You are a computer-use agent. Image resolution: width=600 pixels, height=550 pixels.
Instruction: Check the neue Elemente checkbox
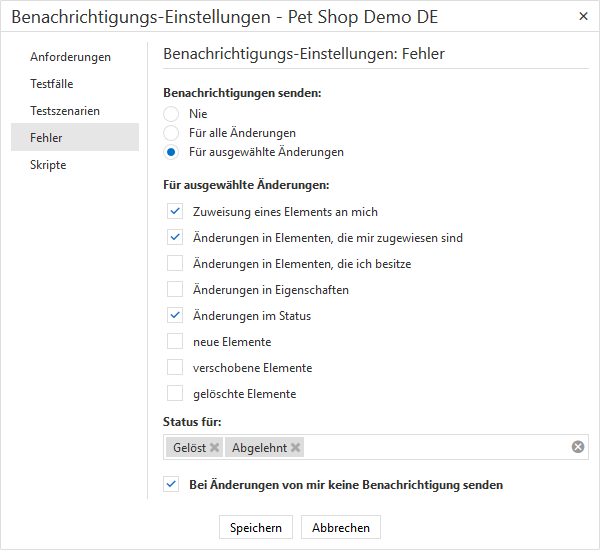pos(175,342)
